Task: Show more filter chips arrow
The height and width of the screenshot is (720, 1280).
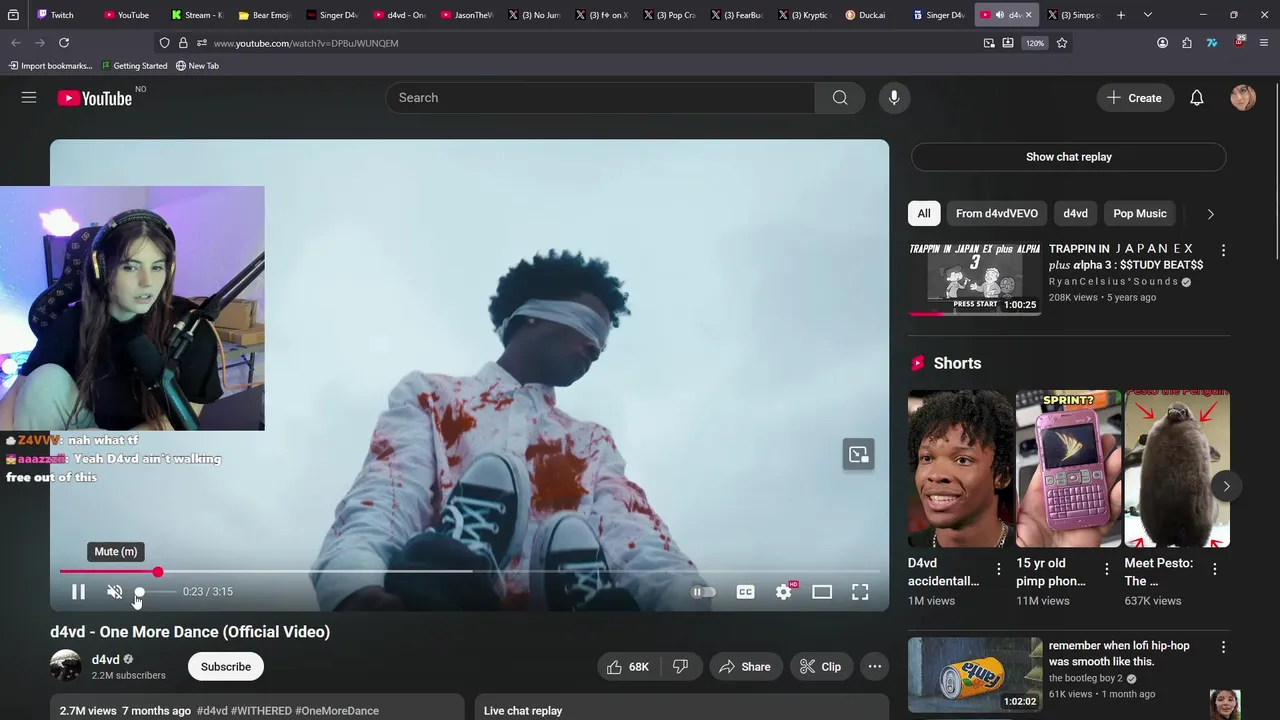Action: click(1210, 214)
